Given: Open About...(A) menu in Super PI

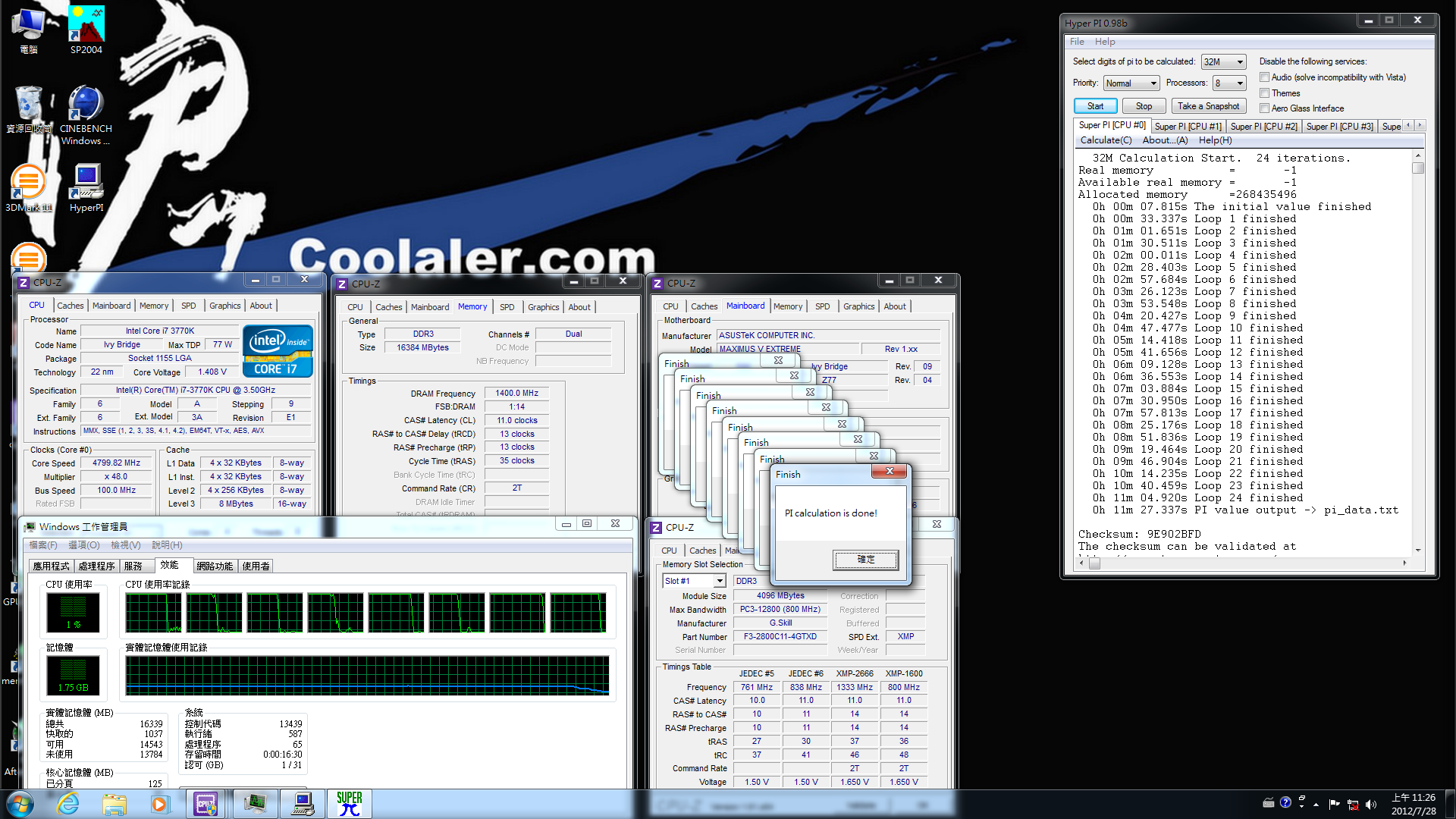Looking at the screenshot, I should 1165,140.
